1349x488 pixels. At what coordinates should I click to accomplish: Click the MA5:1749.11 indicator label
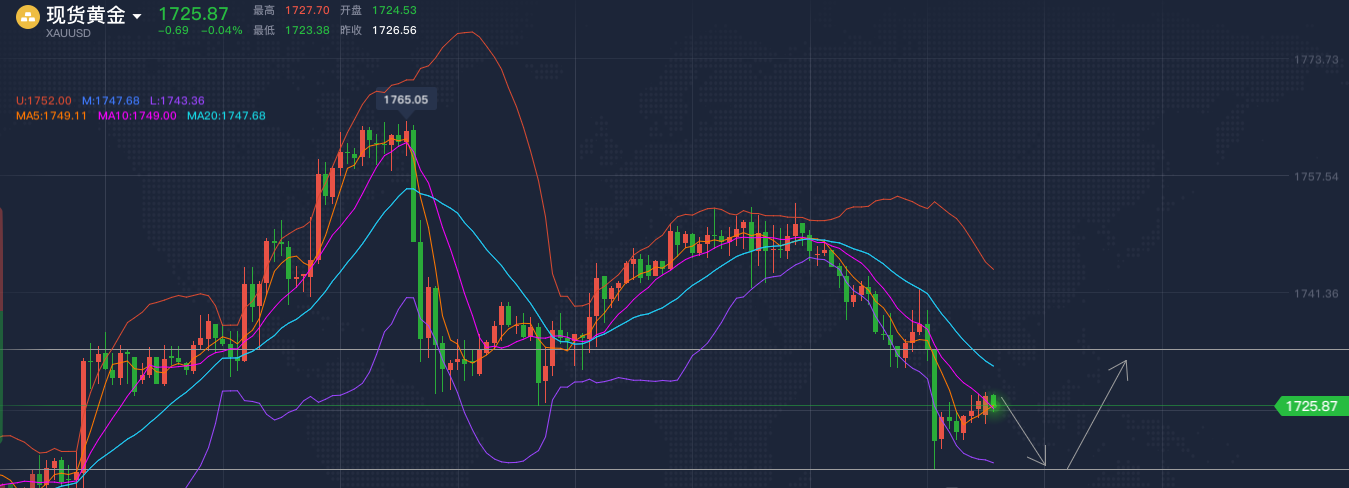(51, 116)
